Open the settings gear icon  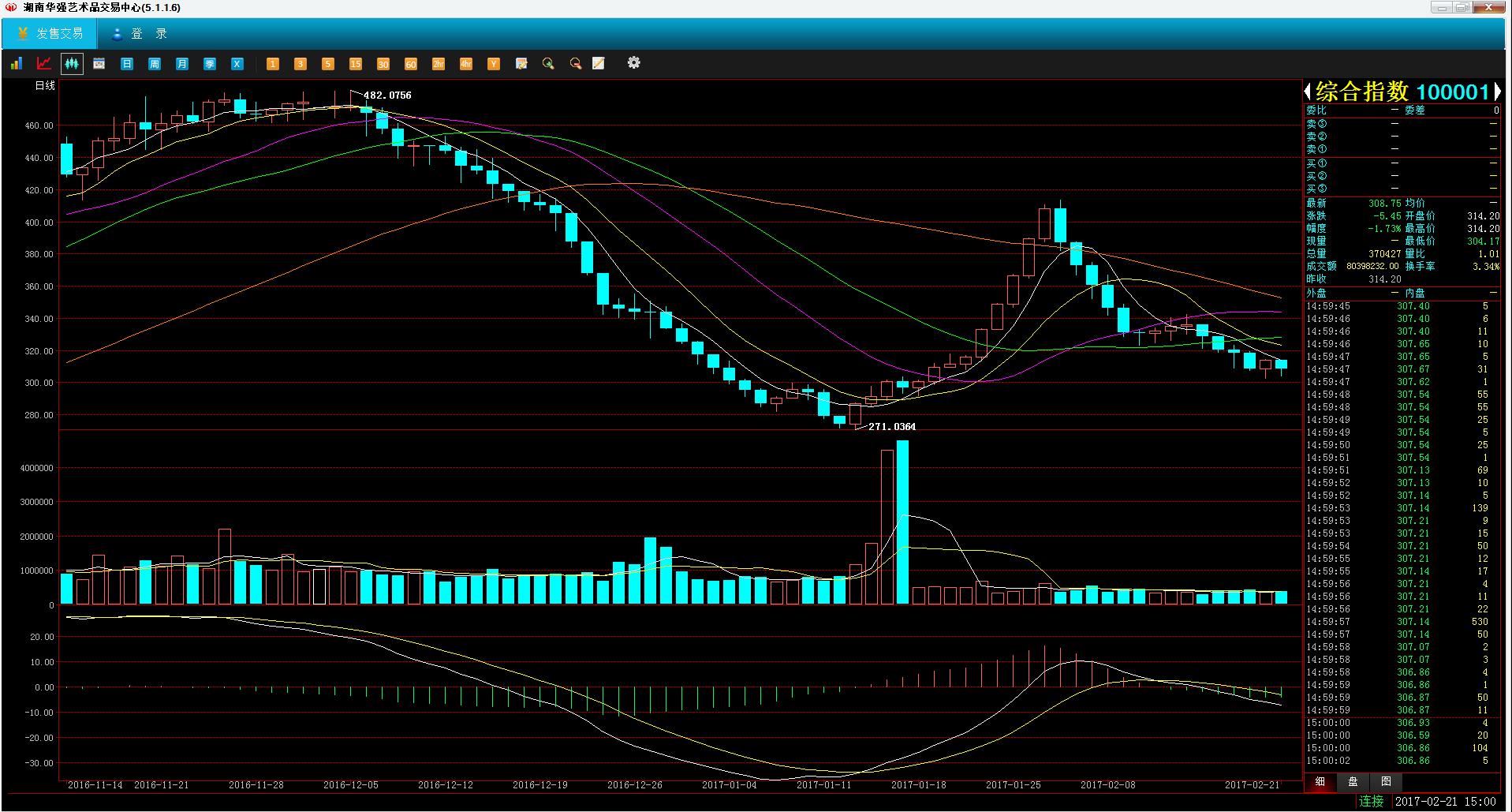click(634, 62)
